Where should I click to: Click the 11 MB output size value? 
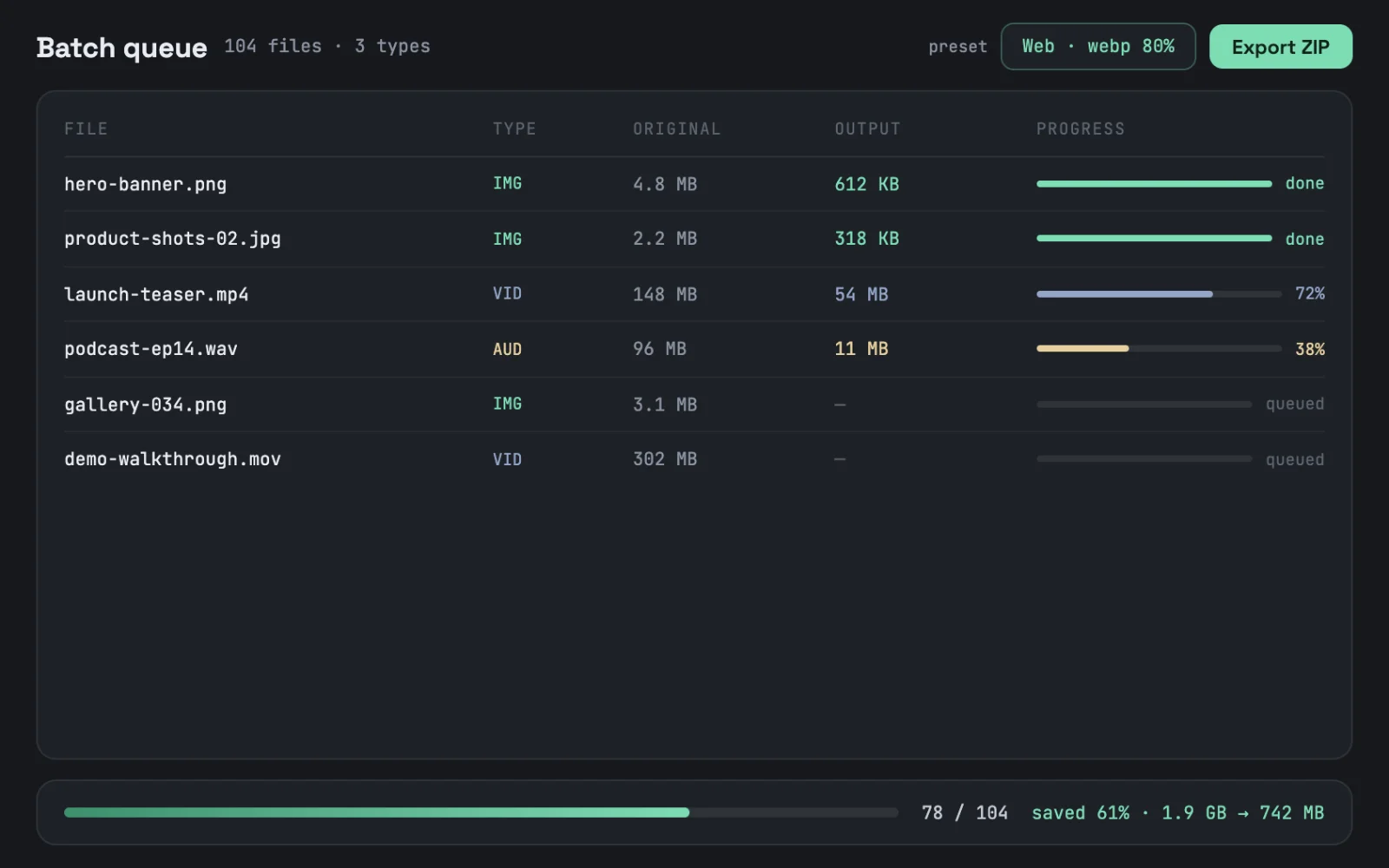(861, 349)
